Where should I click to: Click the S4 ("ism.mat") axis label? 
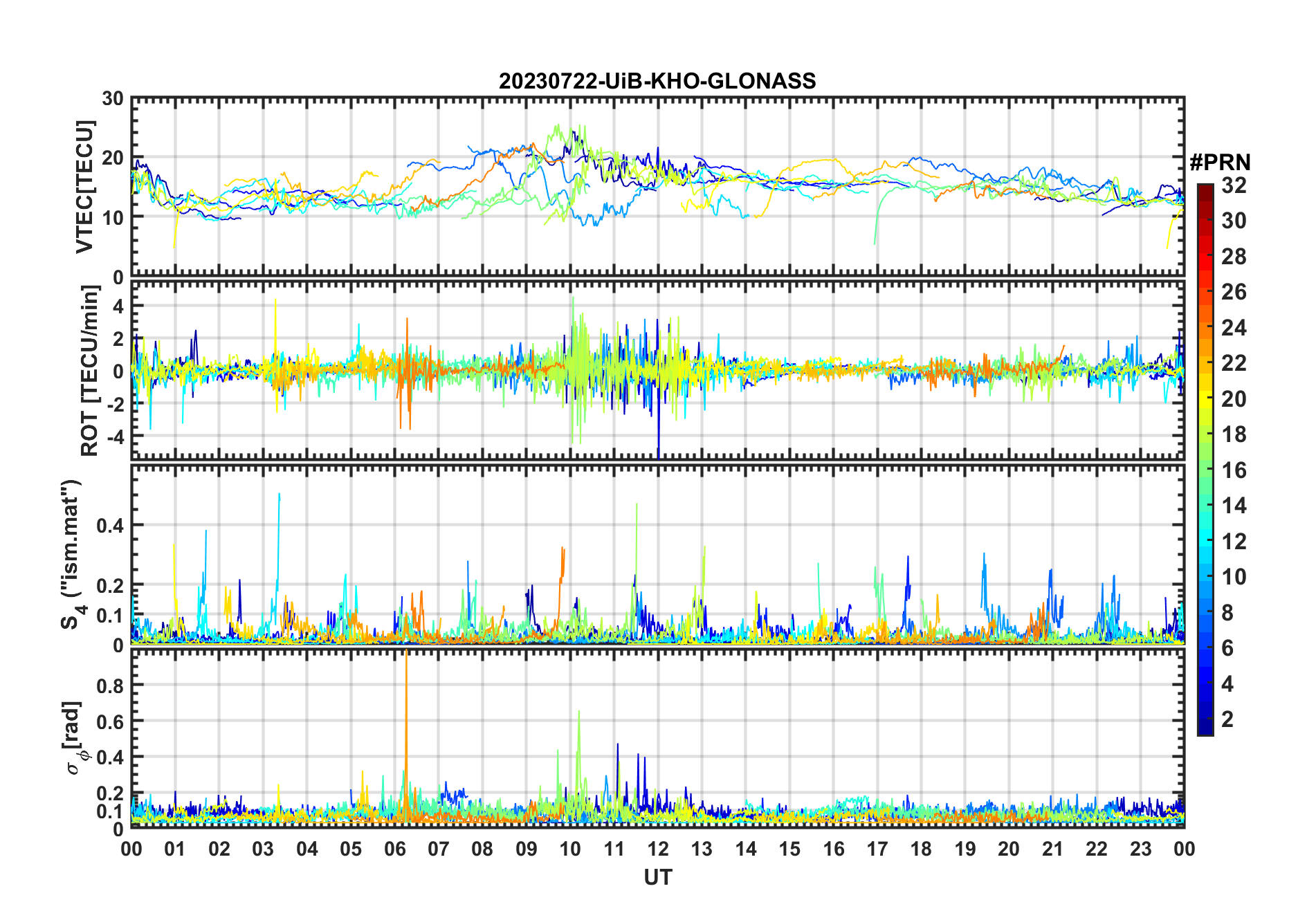click(x=73, y=554)
